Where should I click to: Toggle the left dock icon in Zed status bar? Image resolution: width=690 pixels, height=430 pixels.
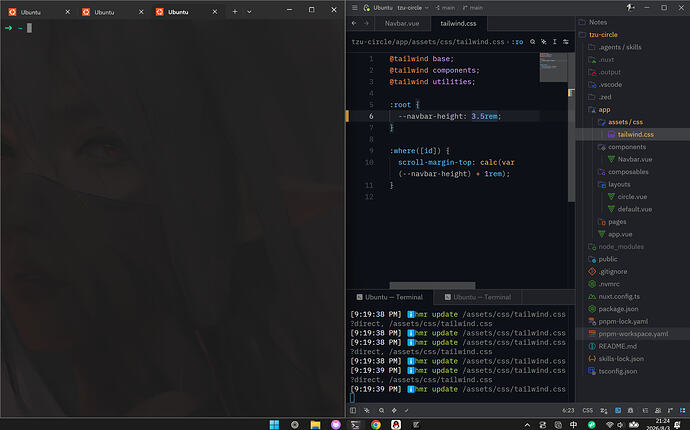(353, 410)
